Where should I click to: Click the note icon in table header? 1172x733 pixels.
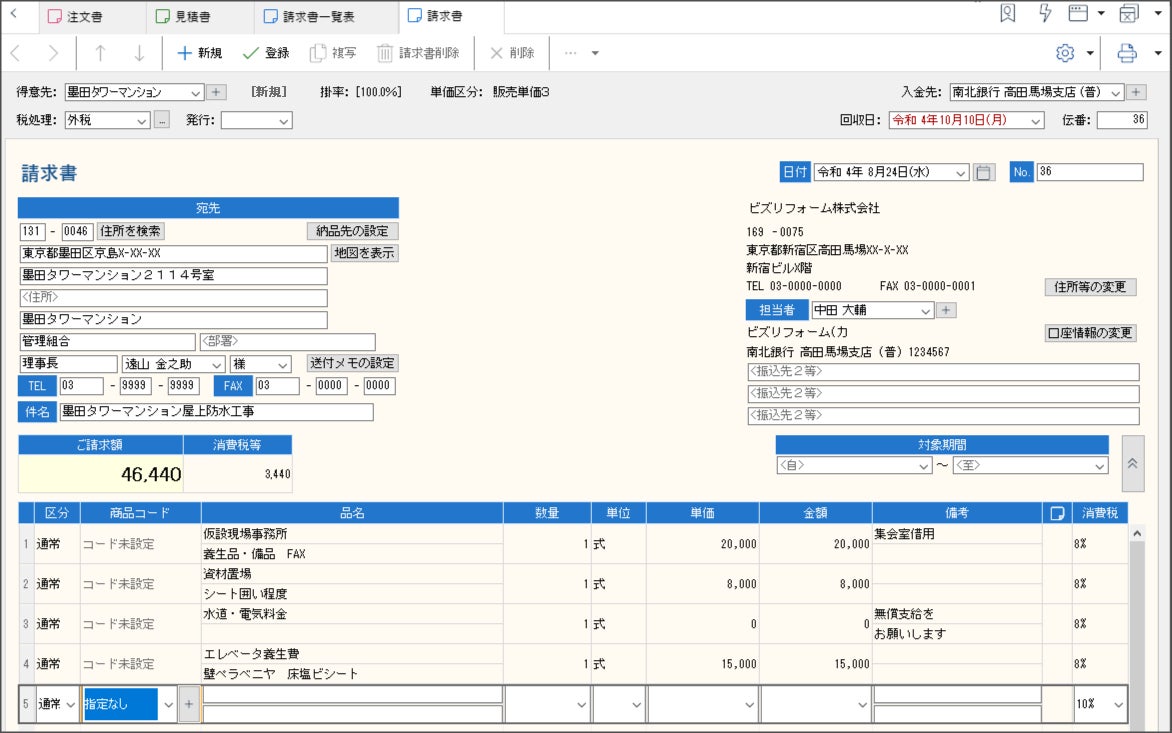(x=1056, y=513)
